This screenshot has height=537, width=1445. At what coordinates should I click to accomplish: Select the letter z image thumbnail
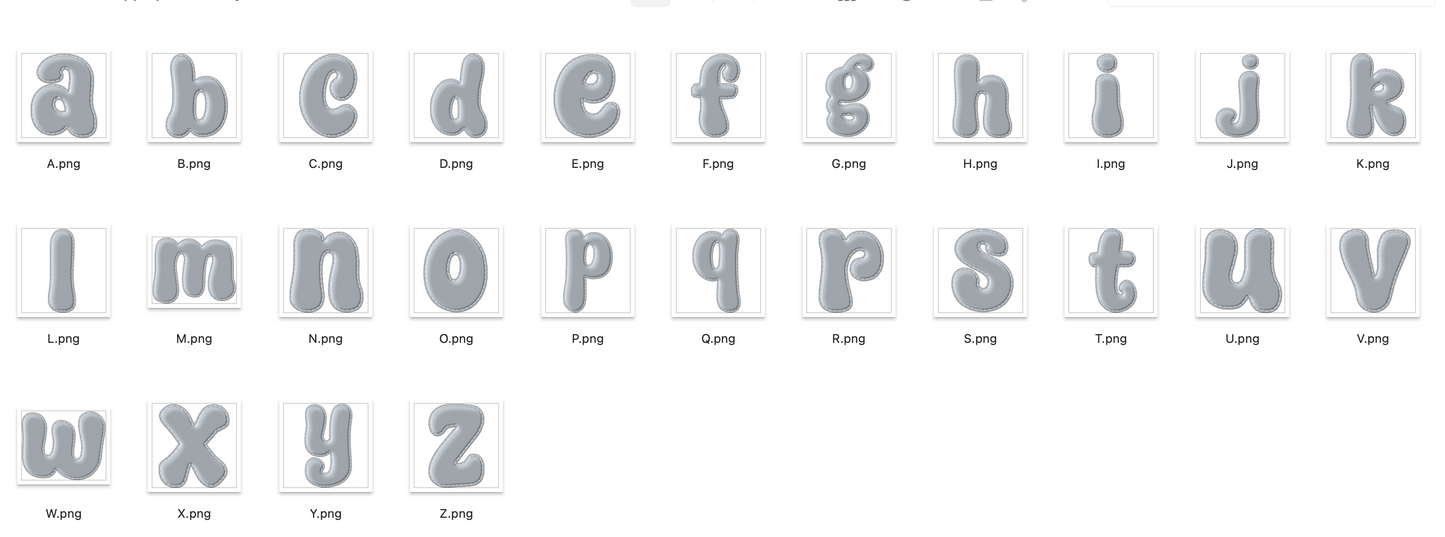456,446
